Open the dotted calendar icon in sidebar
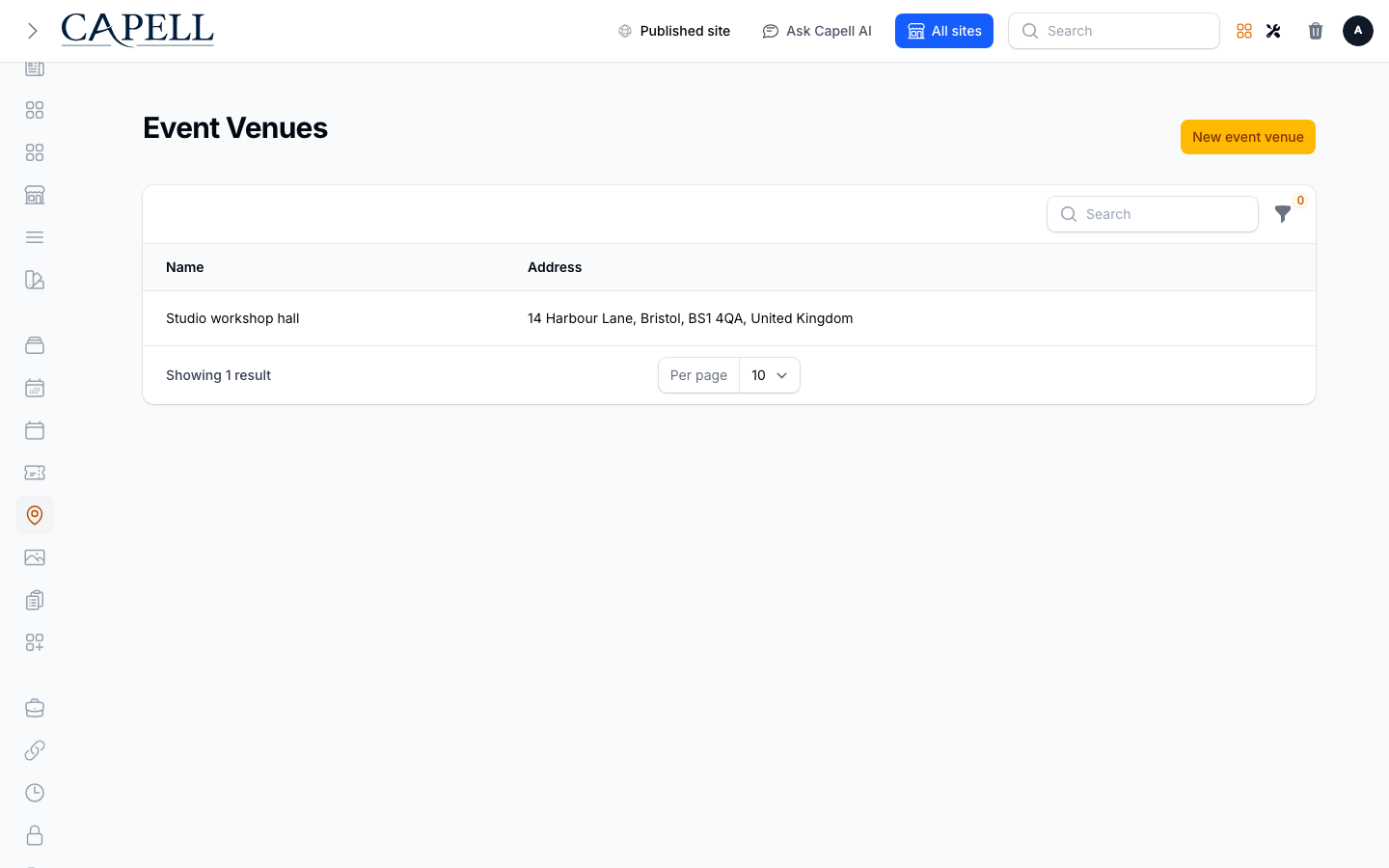This screenshot has width=1389, height=868. [x=35, y=388]
